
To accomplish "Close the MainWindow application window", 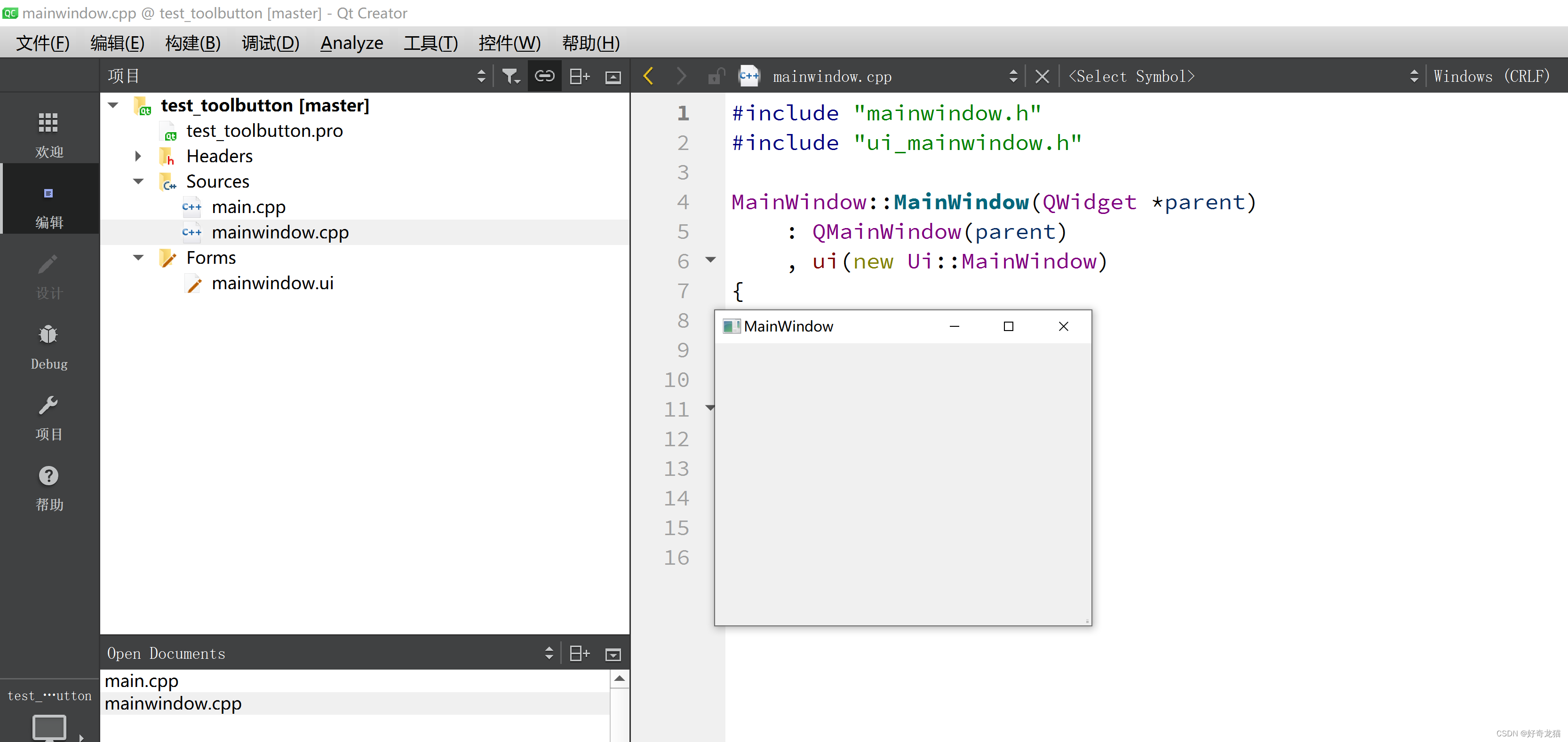I will pyautogui.click(x=1063, y=327).
